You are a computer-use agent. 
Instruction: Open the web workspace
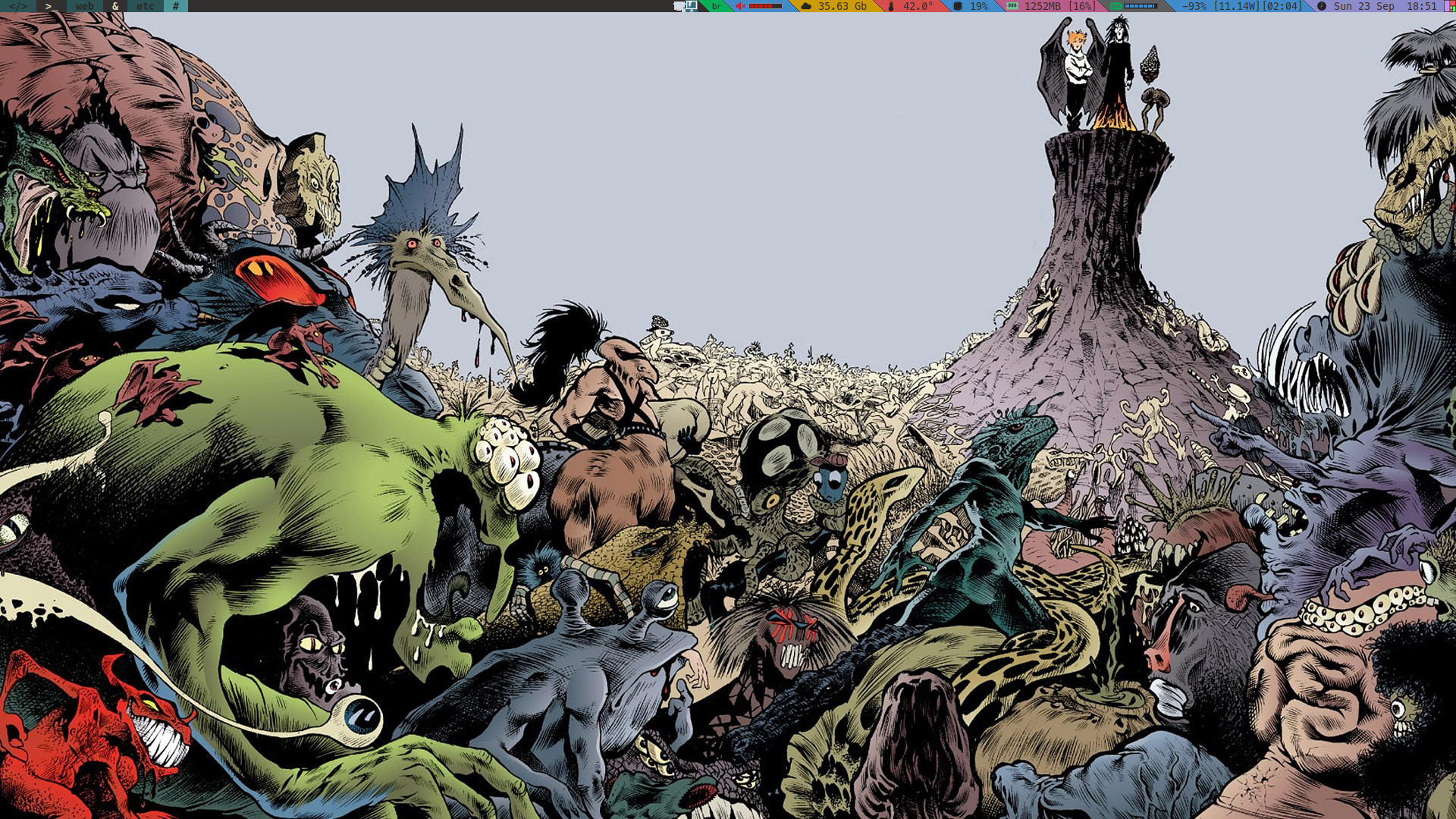(84, 6)
